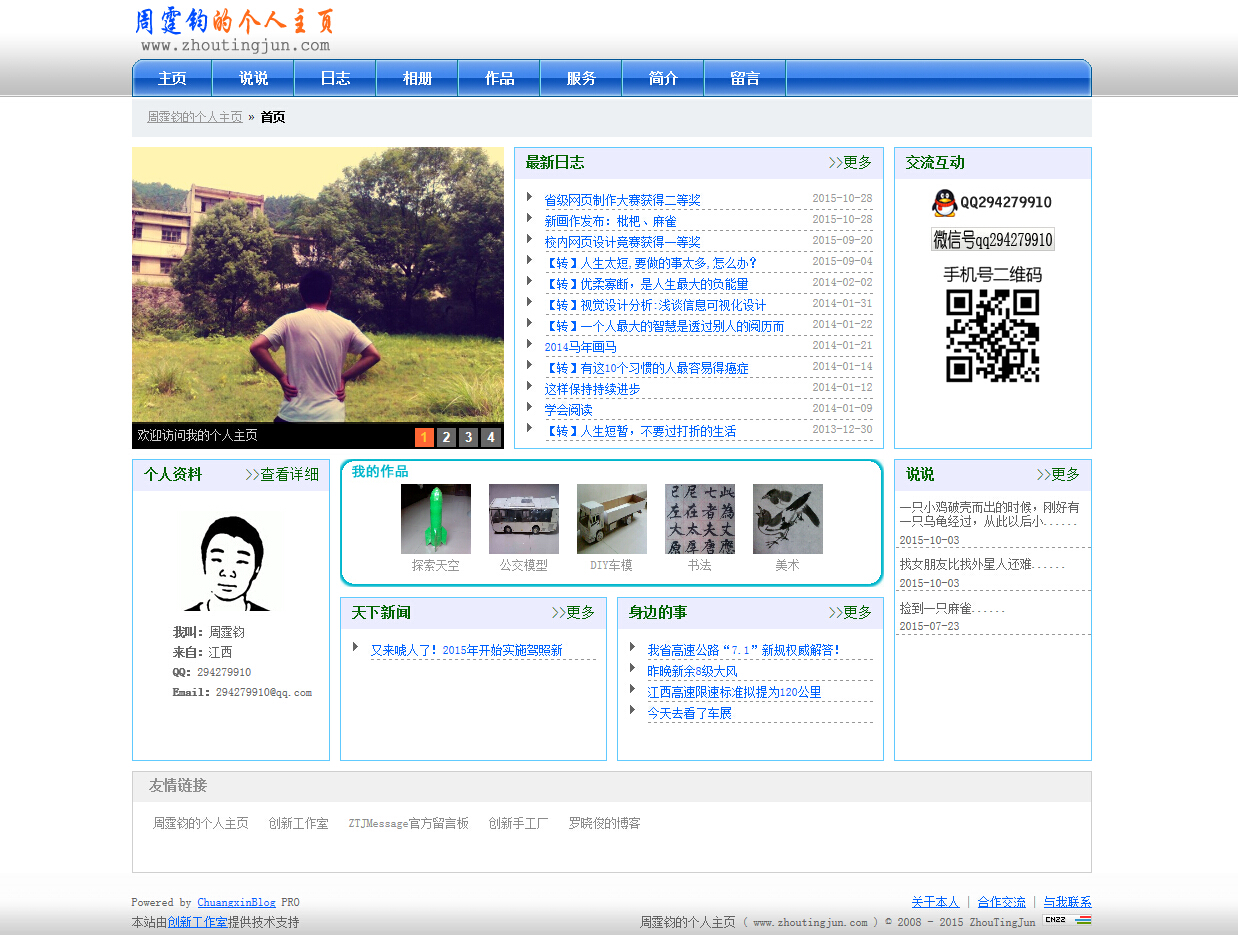Image resolution: width=1238 pixels, height=935 pixels.
Task: Click the main slideshow photo
Action: [x=318, y=285]
